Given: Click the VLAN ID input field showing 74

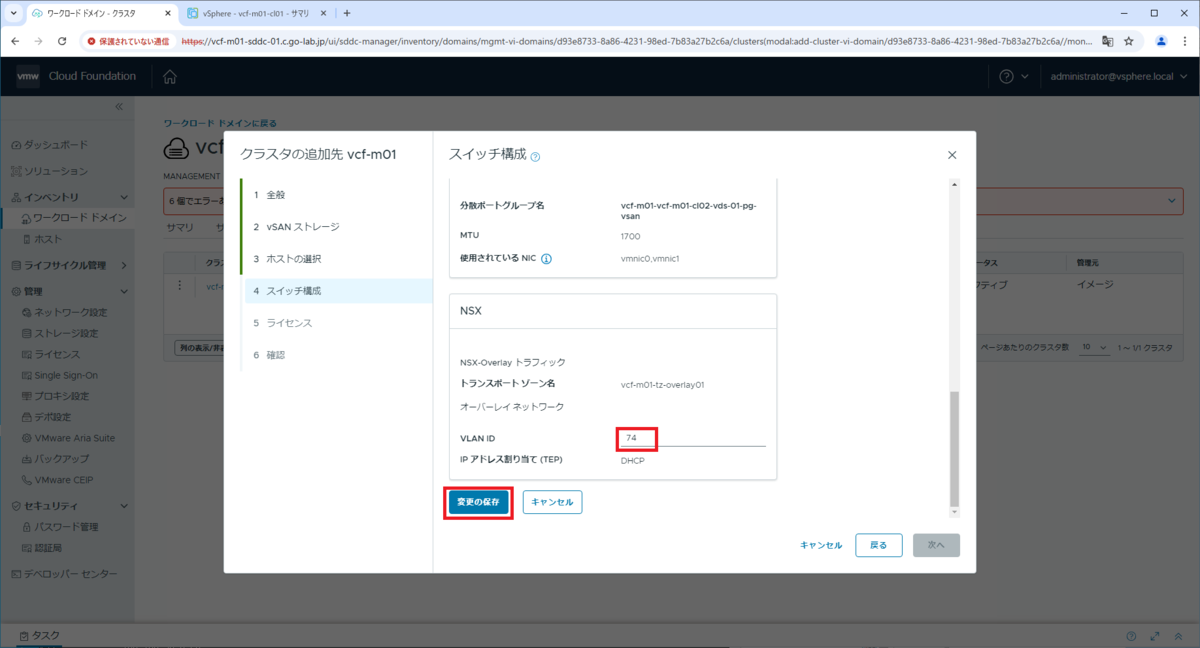Looking at the screenshot, I should click(x=691, y=438).
